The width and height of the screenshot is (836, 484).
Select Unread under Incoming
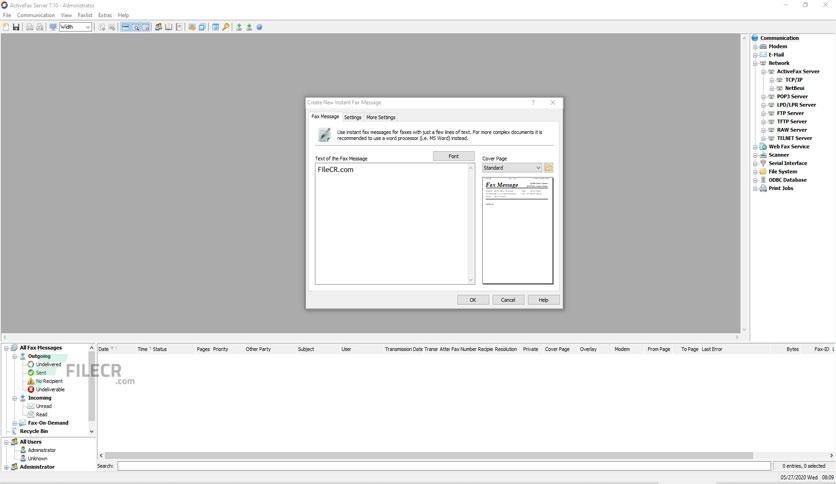tap(44, 406)
